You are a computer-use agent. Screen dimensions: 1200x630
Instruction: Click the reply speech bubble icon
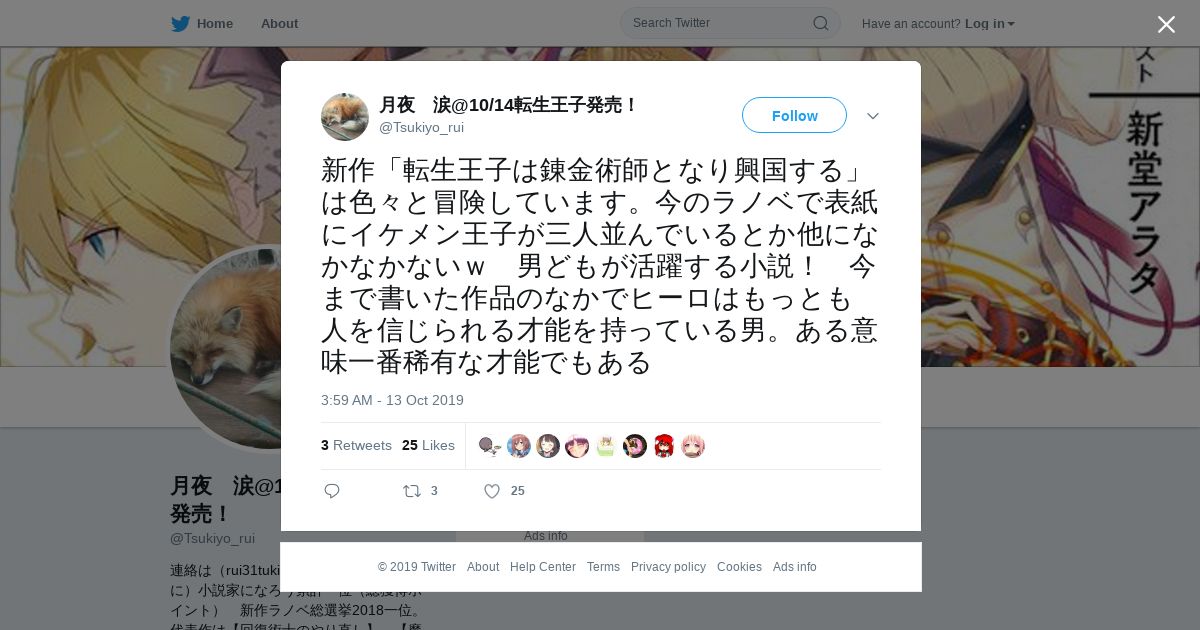[x=332, y=491]
